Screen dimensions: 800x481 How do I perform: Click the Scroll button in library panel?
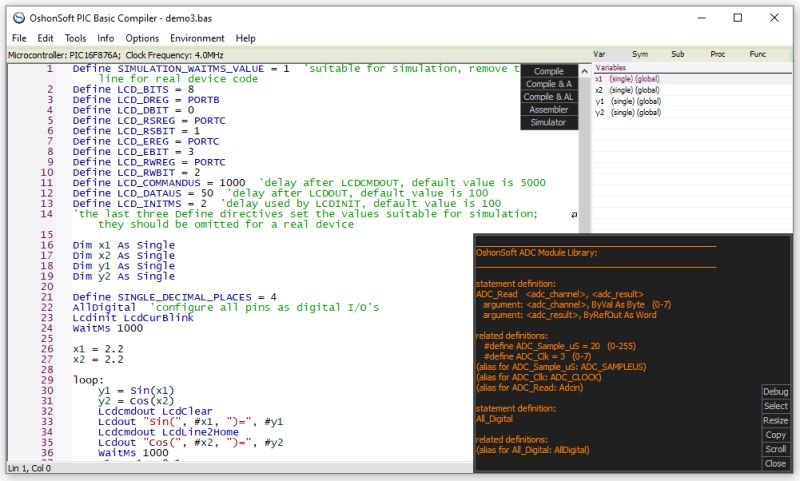tap(776, 449)
